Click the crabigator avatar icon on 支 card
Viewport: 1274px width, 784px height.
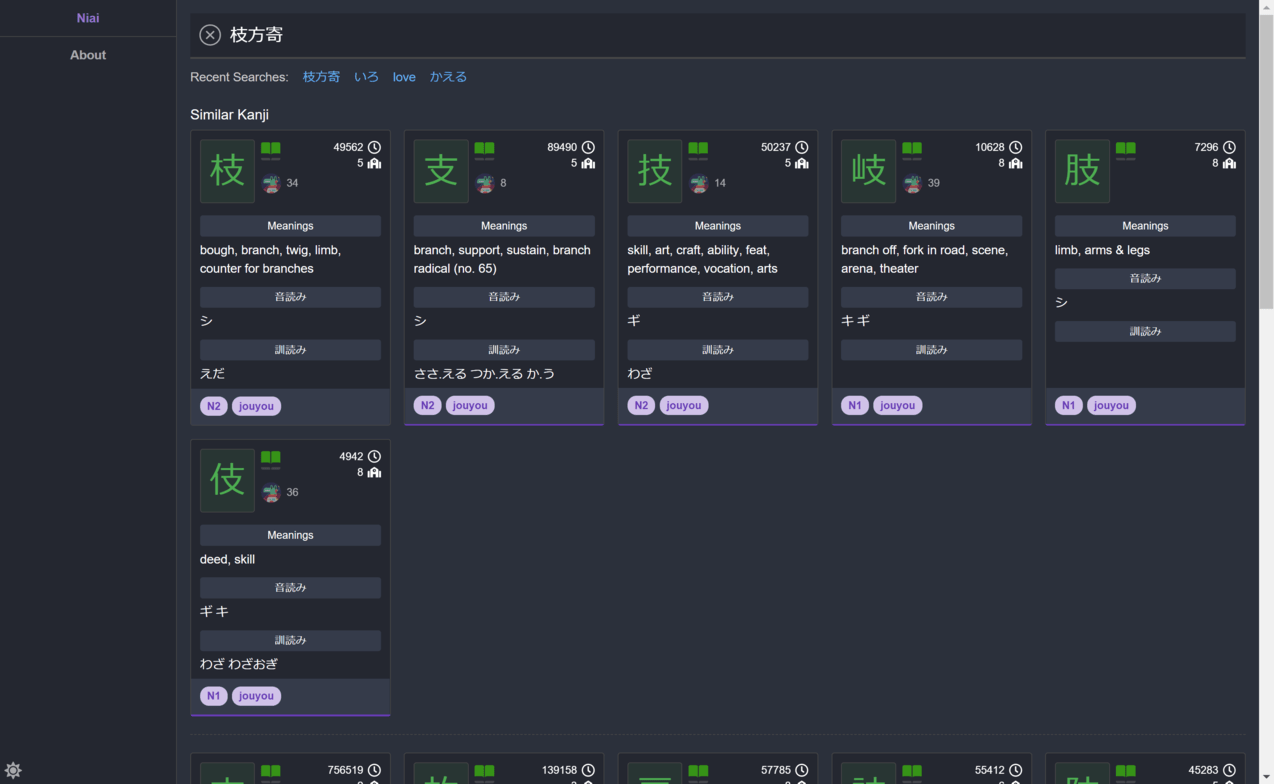tap(485, 184)
